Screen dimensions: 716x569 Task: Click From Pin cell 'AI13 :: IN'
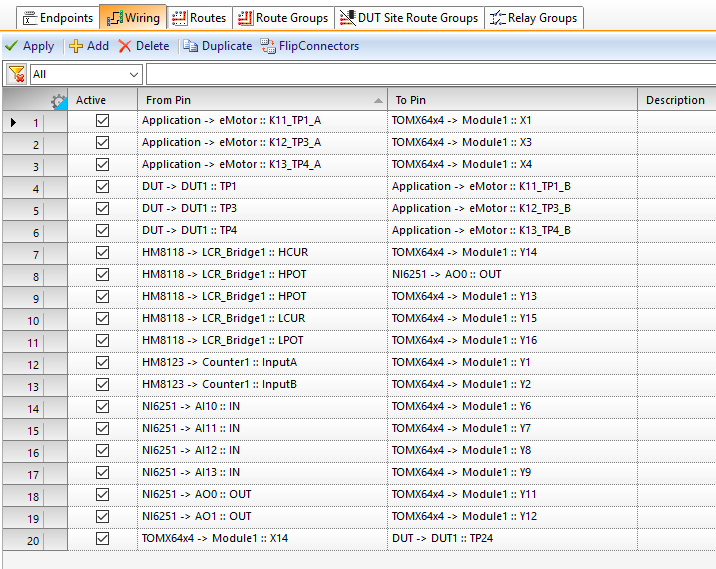pos(262,473)
